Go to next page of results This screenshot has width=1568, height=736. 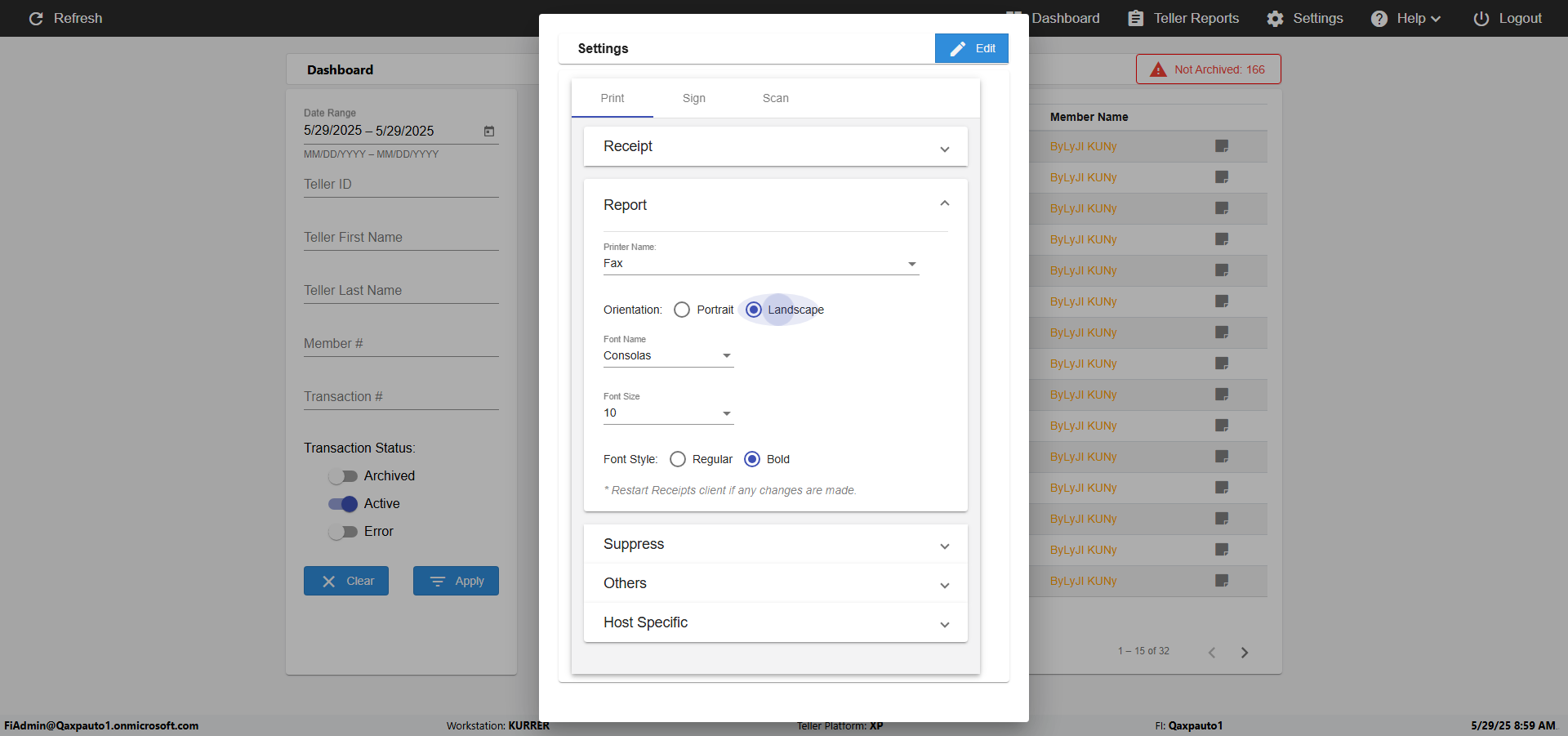click(1245, 652)
